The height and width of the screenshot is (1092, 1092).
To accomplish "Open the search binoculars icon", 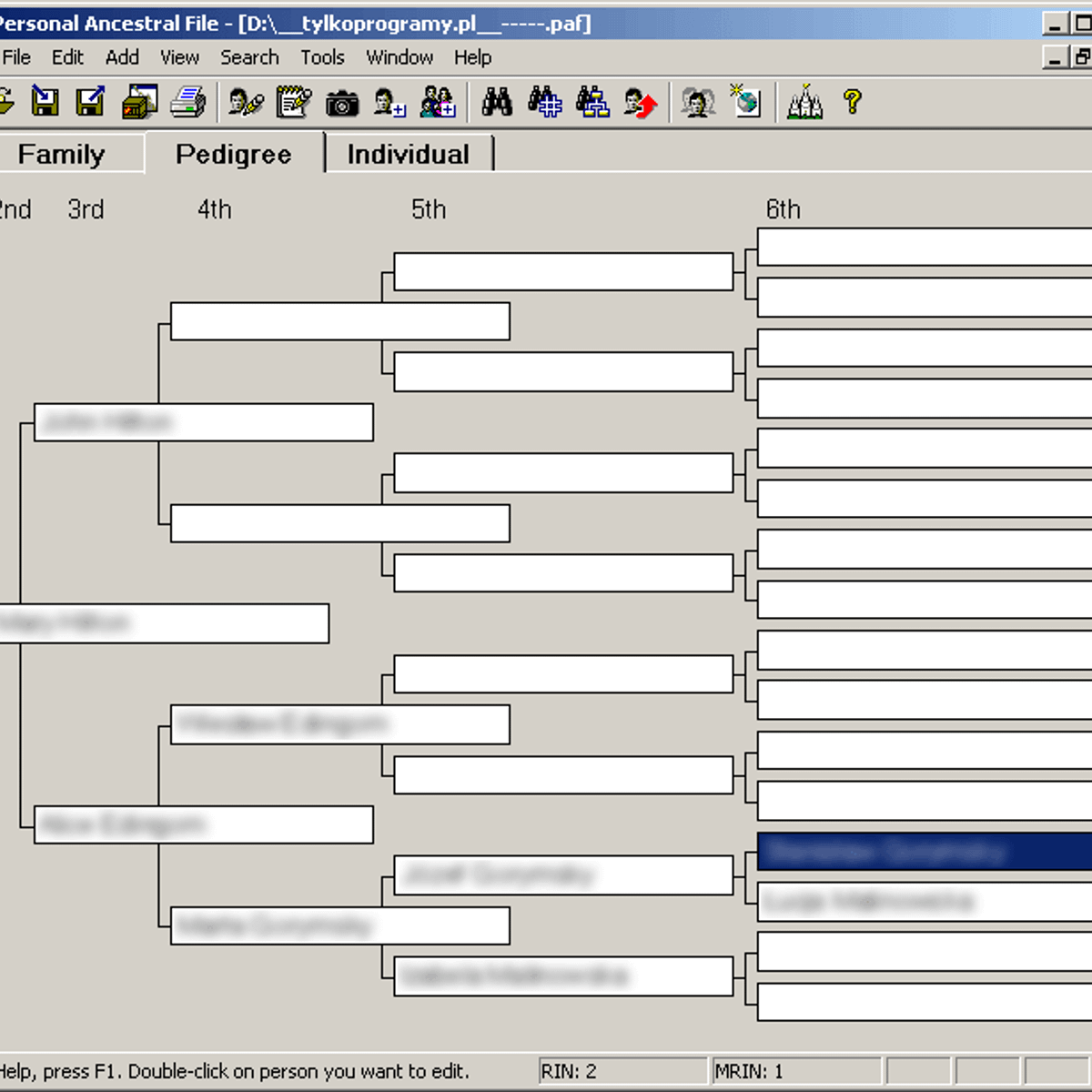I will click(x=496, y=102).
